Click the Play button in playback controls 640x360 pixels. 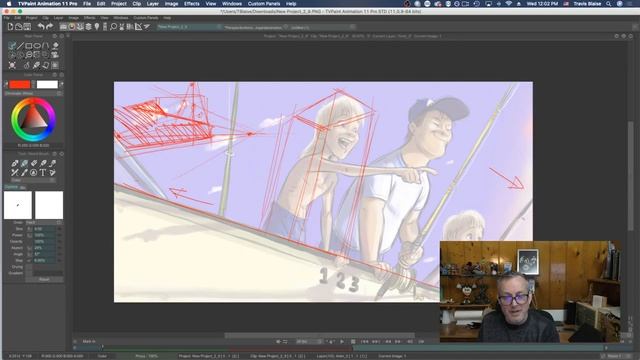pyautogui.click(x=342, y=341)
